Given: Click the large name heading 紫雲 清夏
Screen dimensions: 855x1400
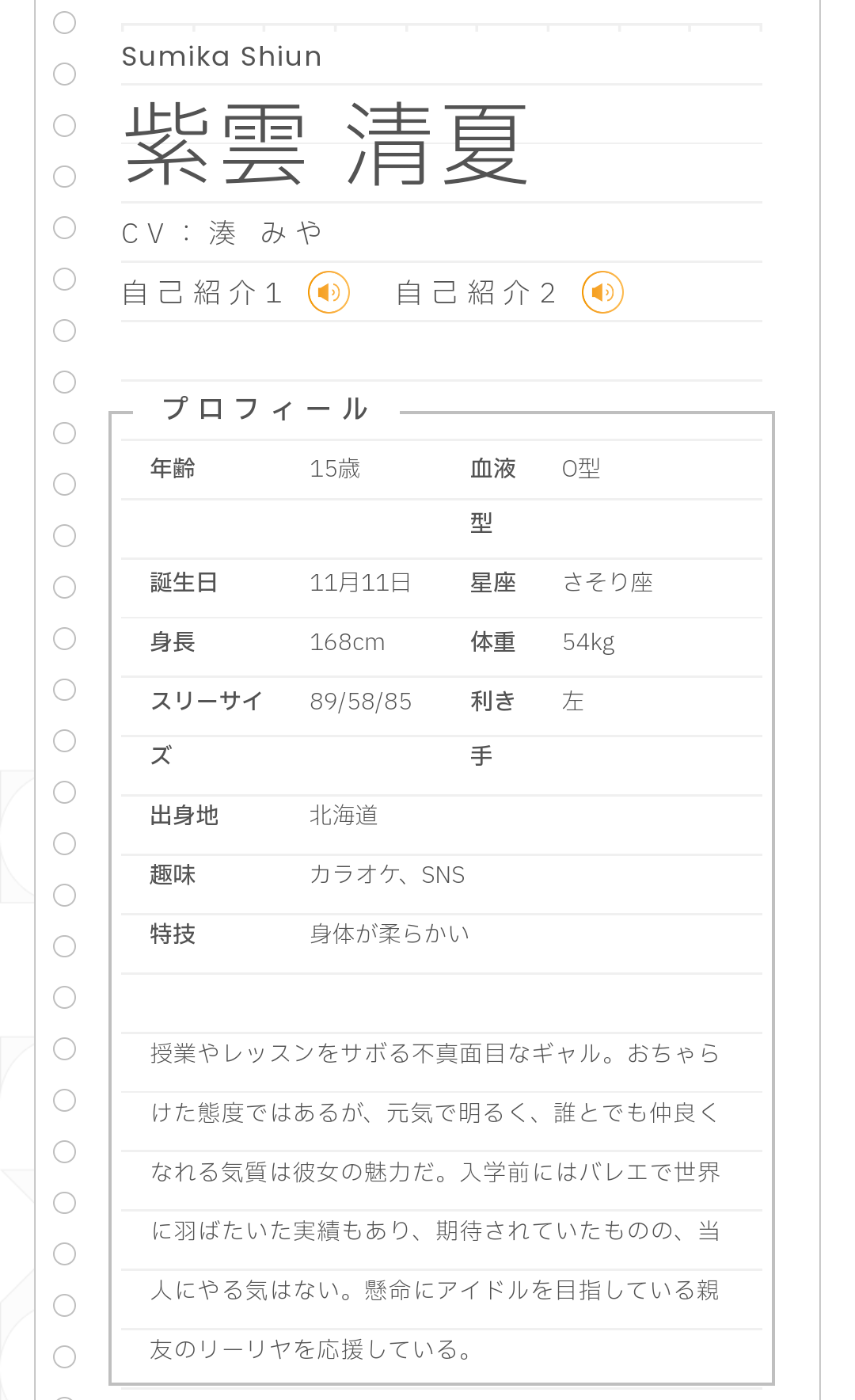Looking at the screenshot, I should click(325, 145).
